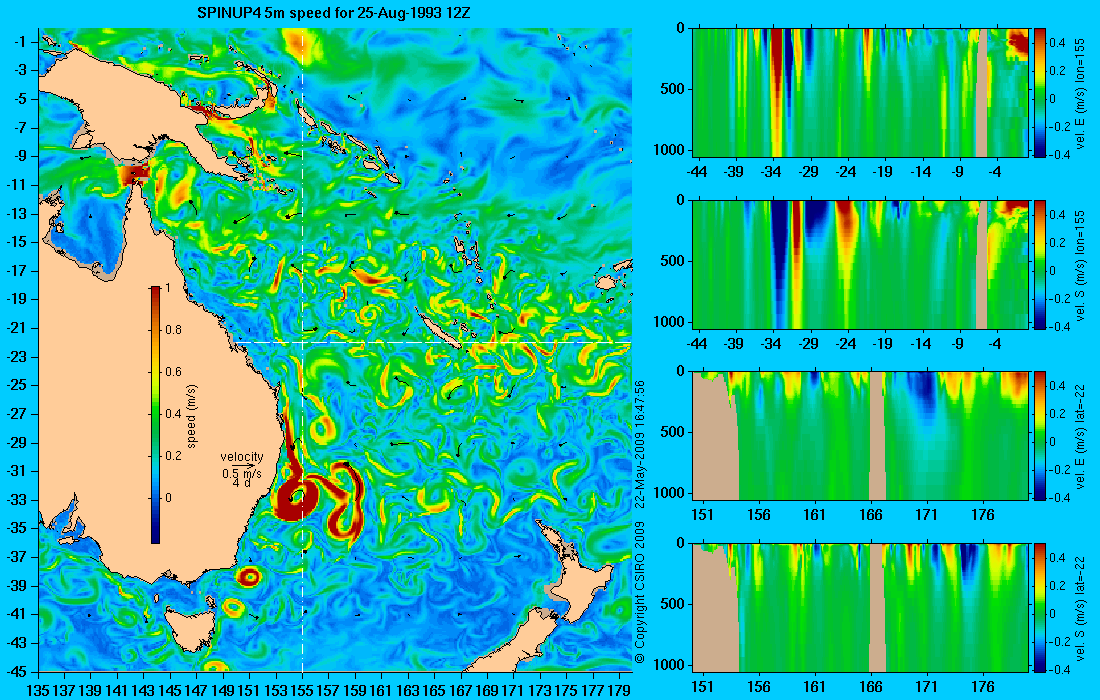Click the small red ring eddy near 151, -38
The height and width of the screenshot is (700, 1100).
pos(249,577)
